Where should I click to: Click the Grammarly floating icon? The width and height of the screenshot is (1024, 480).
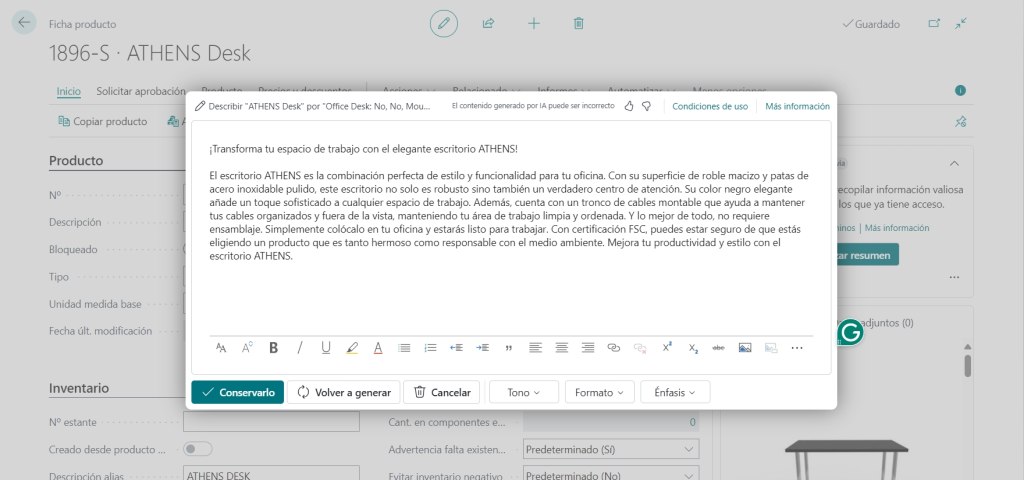tap(850, 332)
